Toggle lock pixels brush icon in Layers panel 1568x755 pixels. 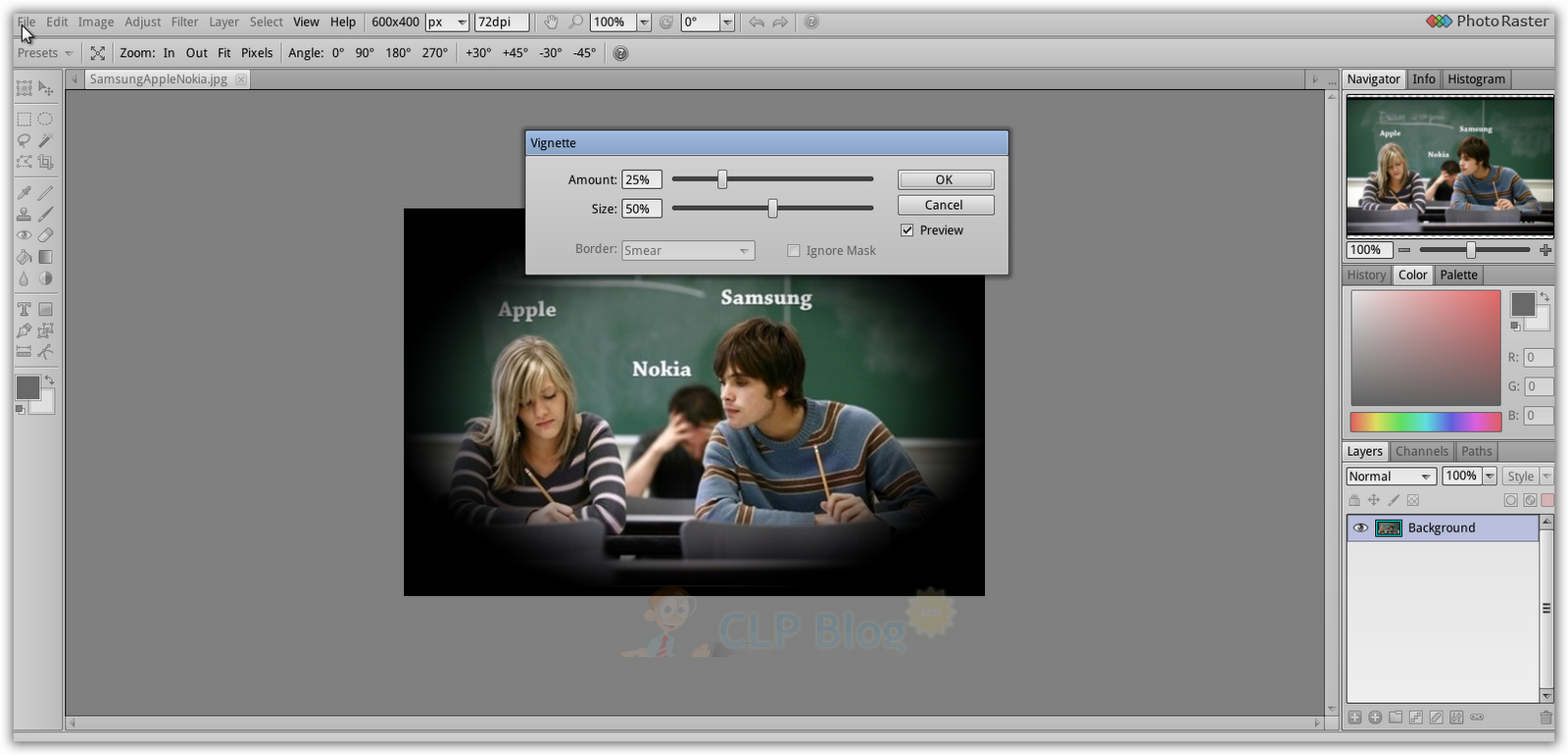(x=1394, y=500)
